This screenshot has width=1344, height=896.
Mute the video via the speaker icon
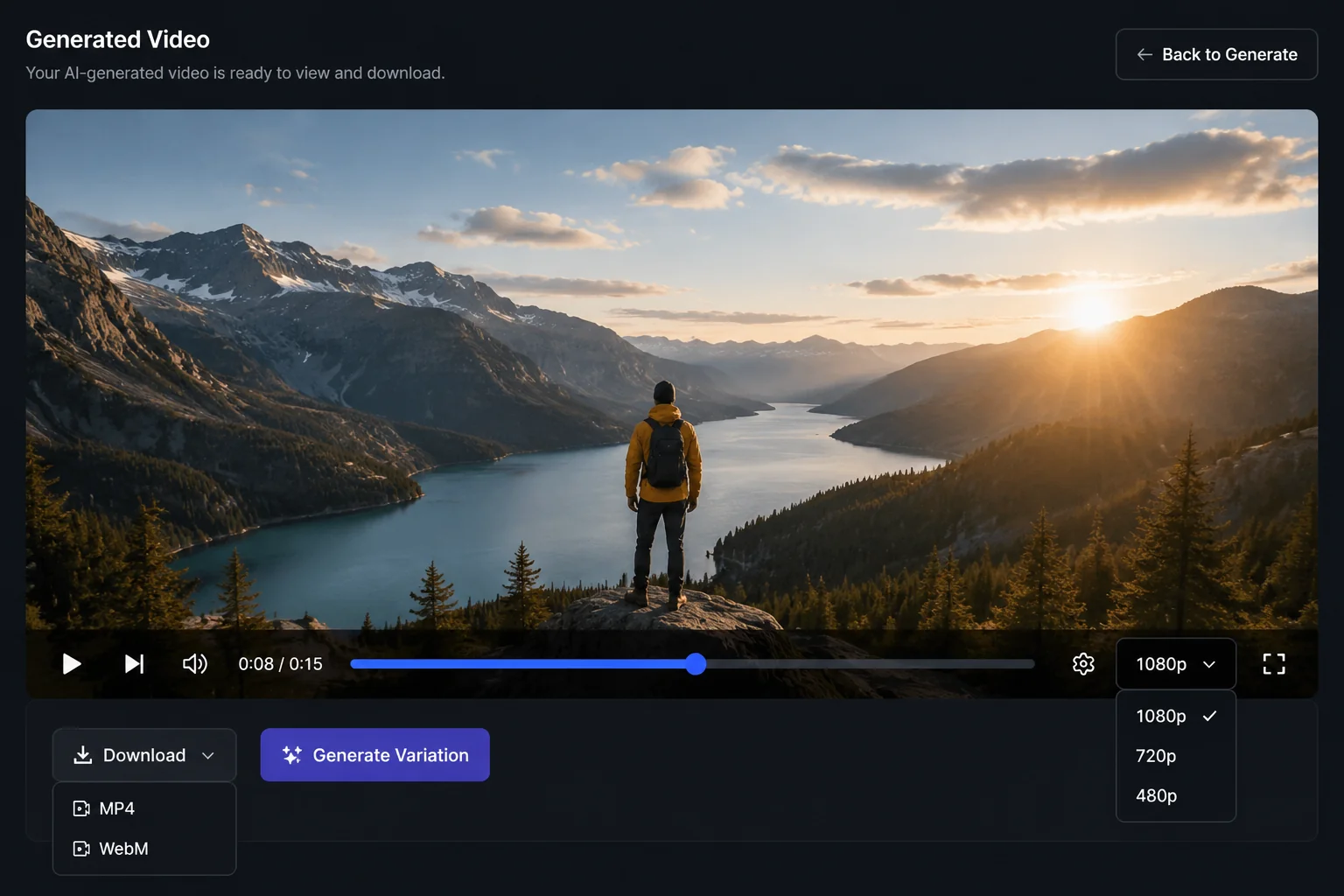coord(195,664)
